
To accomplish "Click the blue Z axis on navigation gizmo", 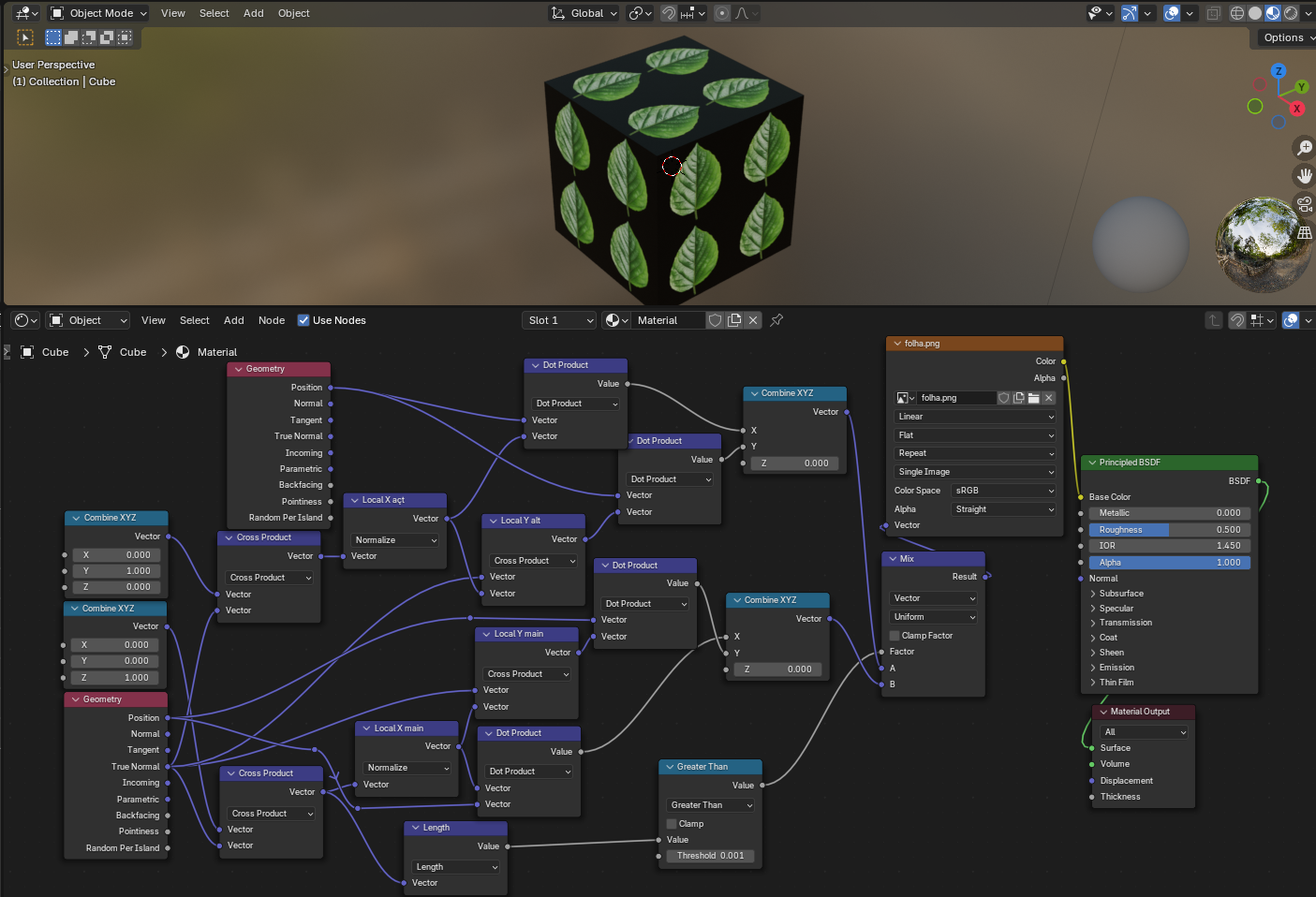I will pyautogui.click(x=1279, y=71).
